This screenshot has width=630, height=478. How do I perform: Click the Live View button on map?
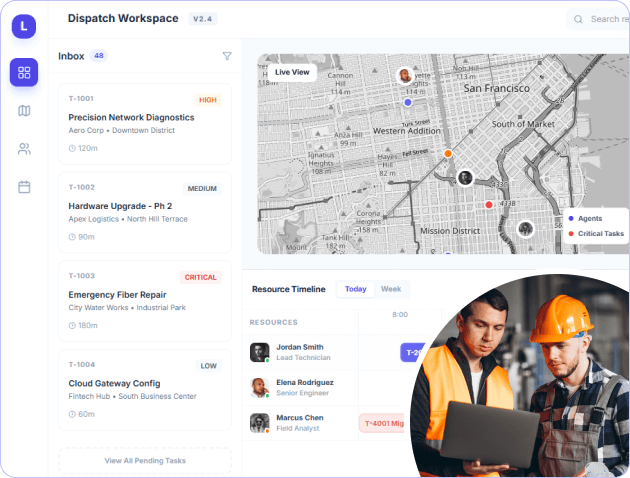click(x=292, y=72)
